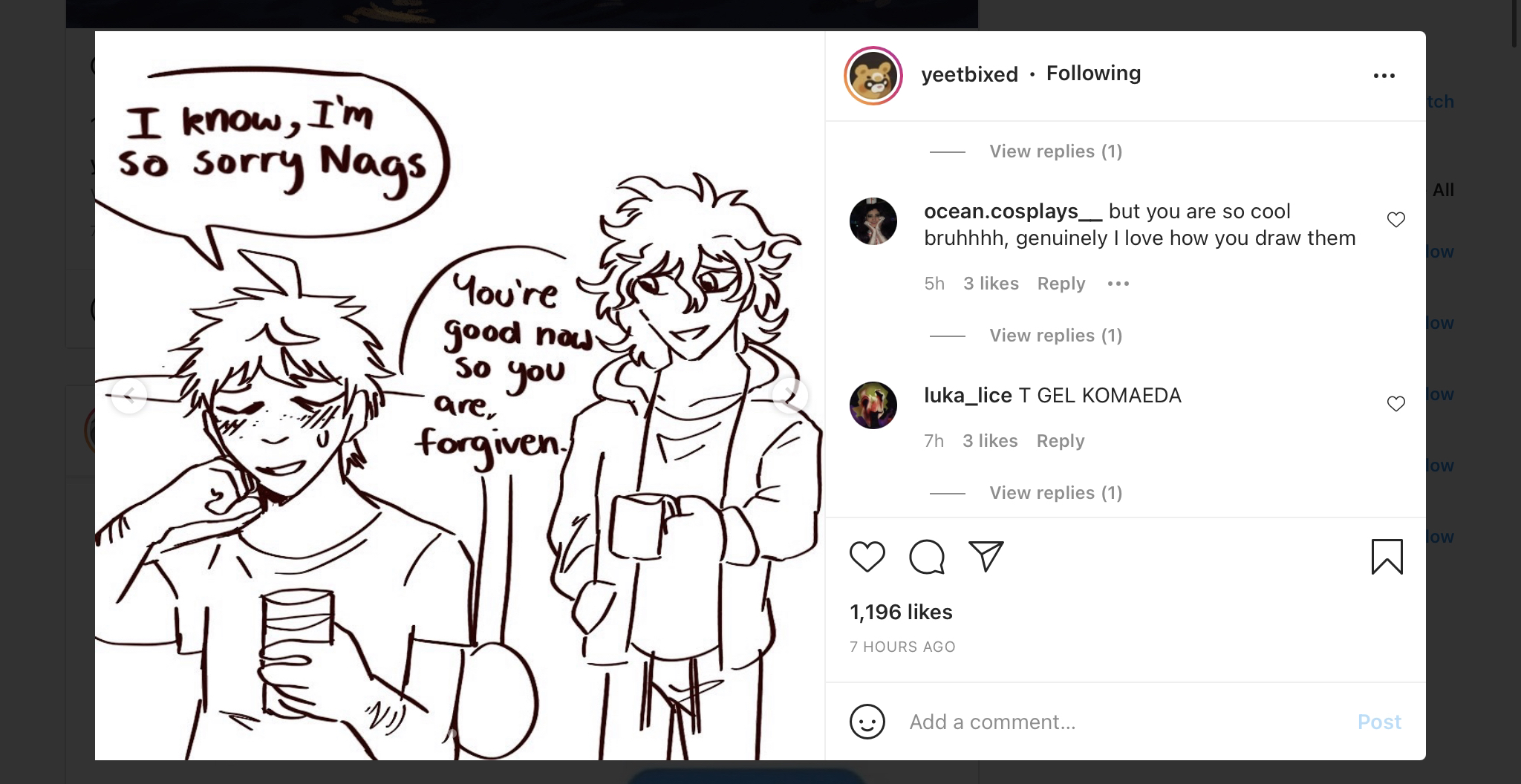The image size is (1521, 784).
Task: Open the emoji picker smiley icon
Action: pos(867,722)
